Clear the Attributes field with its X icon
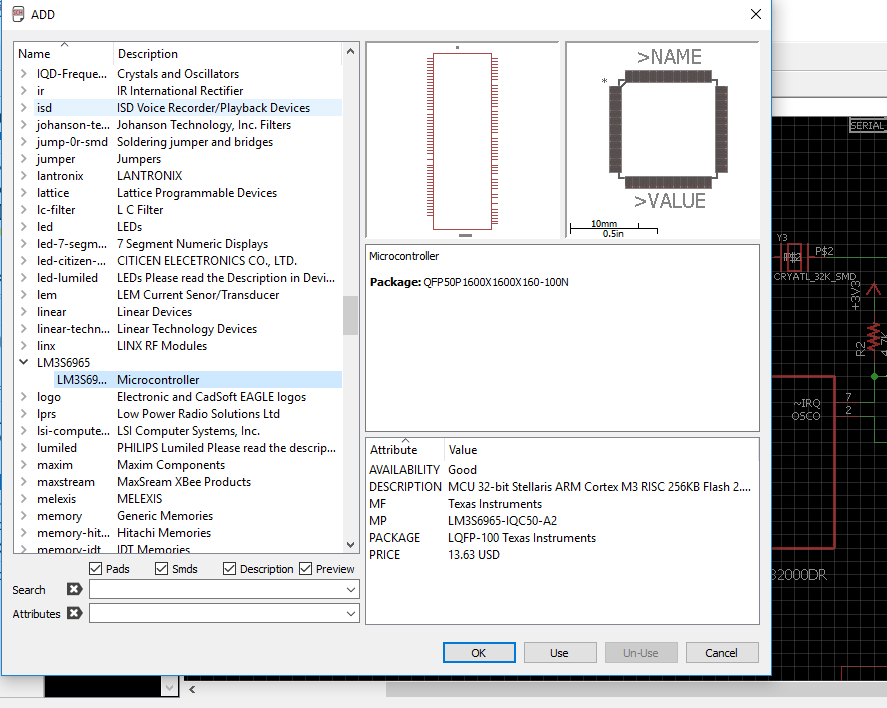This screenshot has width=887, height=708. (74, 613)
